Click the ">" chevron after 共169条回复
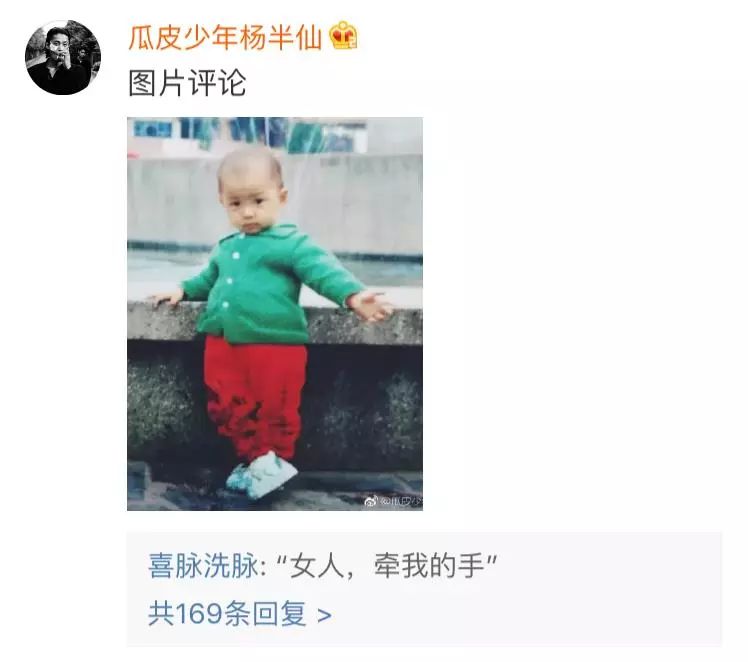The height and width of the screenshot is (662, 748). tap(324, 615)
